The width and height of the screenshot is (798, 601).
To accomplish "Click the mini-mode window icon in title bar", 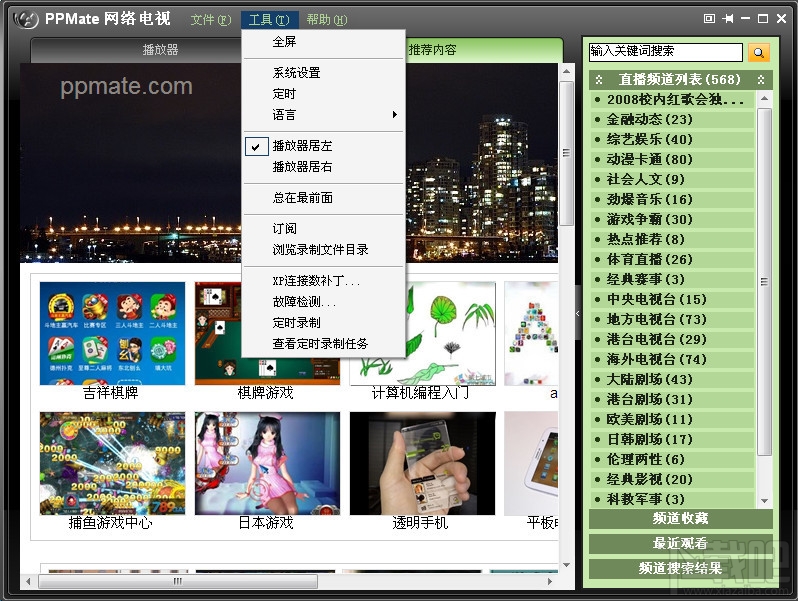I will (709, 18).
